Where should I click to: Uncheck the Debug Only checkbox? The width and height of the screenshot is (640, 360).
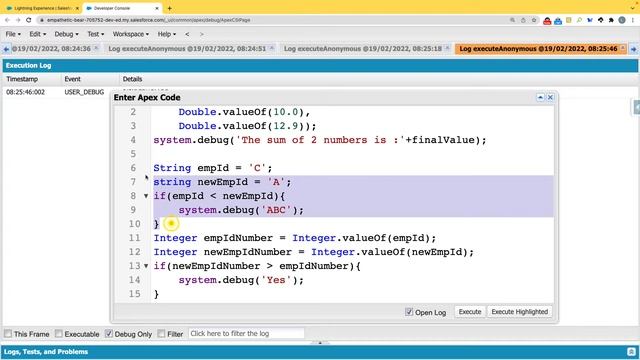[109, 334]
